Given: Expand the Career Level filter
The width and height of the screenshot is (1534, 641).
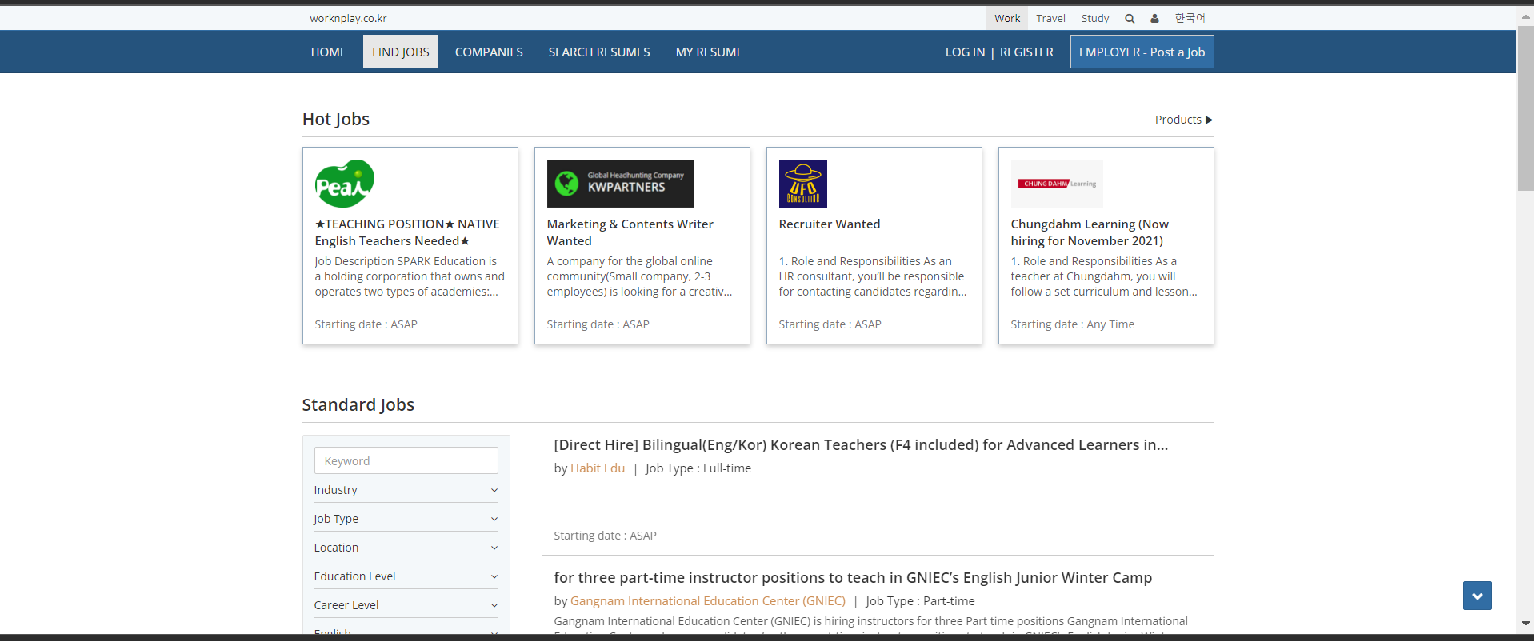Looking at the screenshot, I should coord(406,604).
